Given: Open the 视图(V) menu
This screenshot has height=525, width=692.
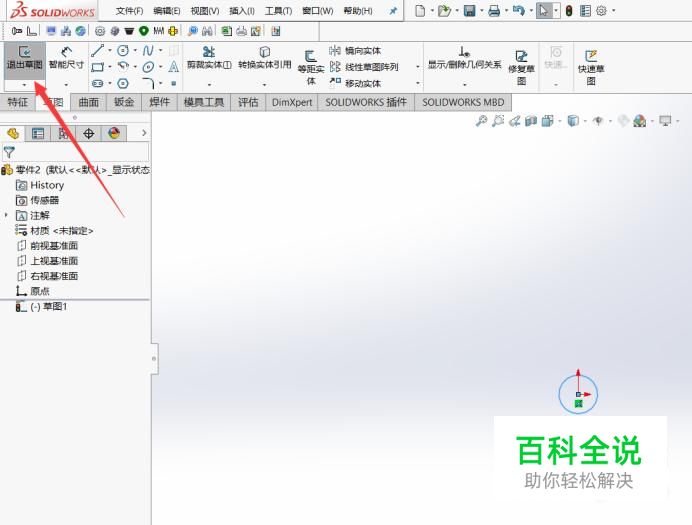Looking at the screenshot, I should pyautogui.click(x=205, y=11).
